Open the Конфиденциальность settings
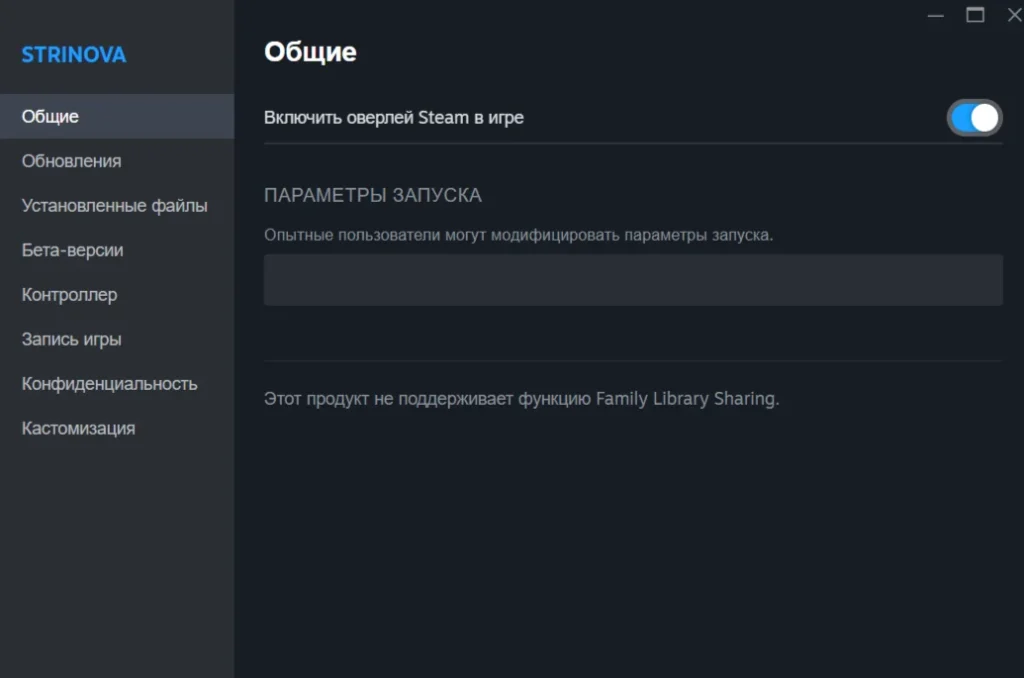The width and height of the screenshot is (1024, 678). tap(109, 384)
